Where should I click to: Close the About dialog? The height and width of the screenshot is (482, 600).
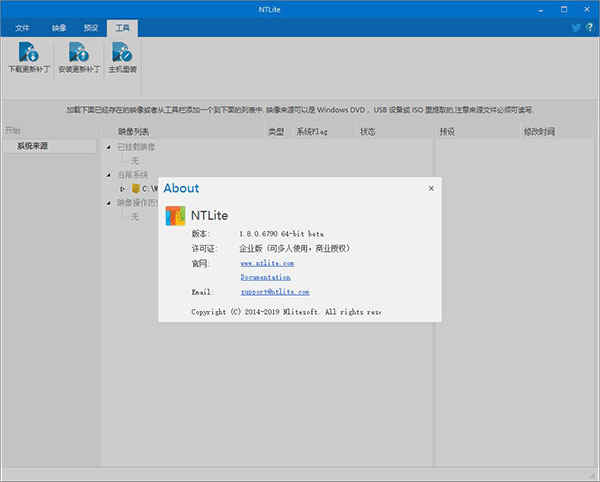click(x=431, y=188)
